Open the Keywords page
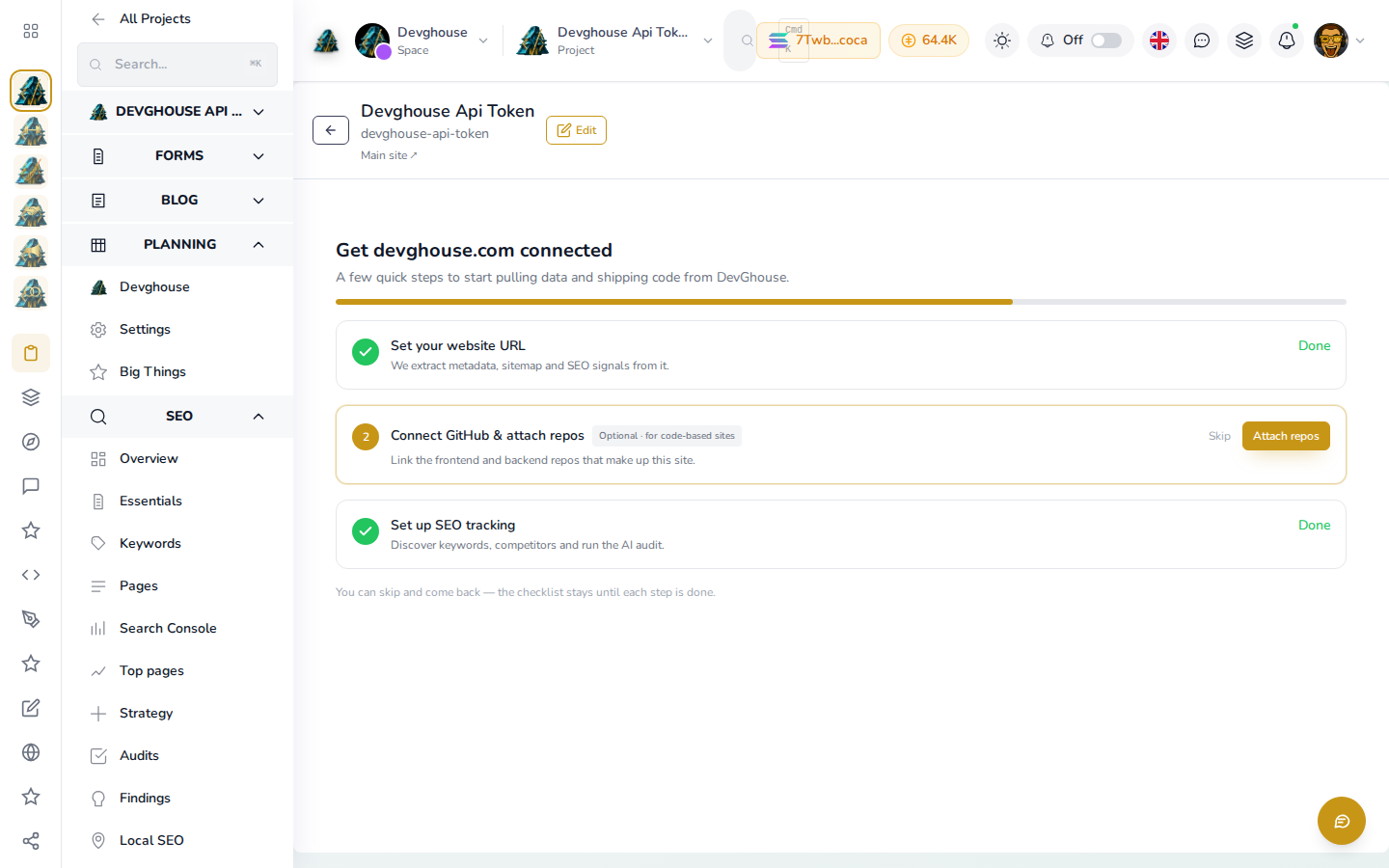The image size is (1389, 868). [x=177, y=544]
